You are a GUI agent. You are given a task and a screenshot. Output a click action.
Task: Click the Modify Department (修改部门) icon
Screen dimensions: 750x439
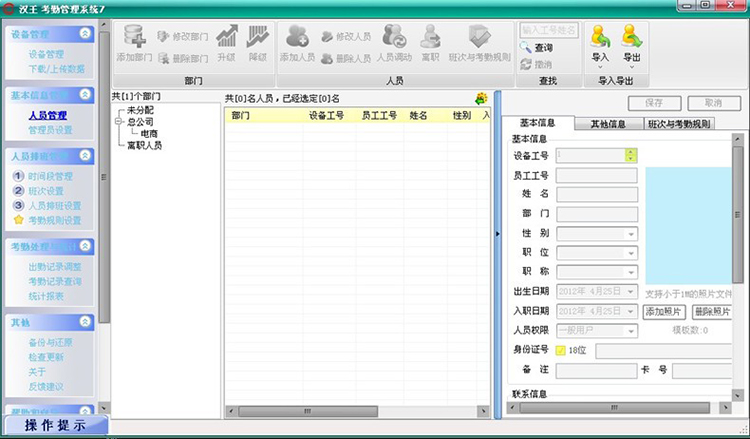pos(163,36)
